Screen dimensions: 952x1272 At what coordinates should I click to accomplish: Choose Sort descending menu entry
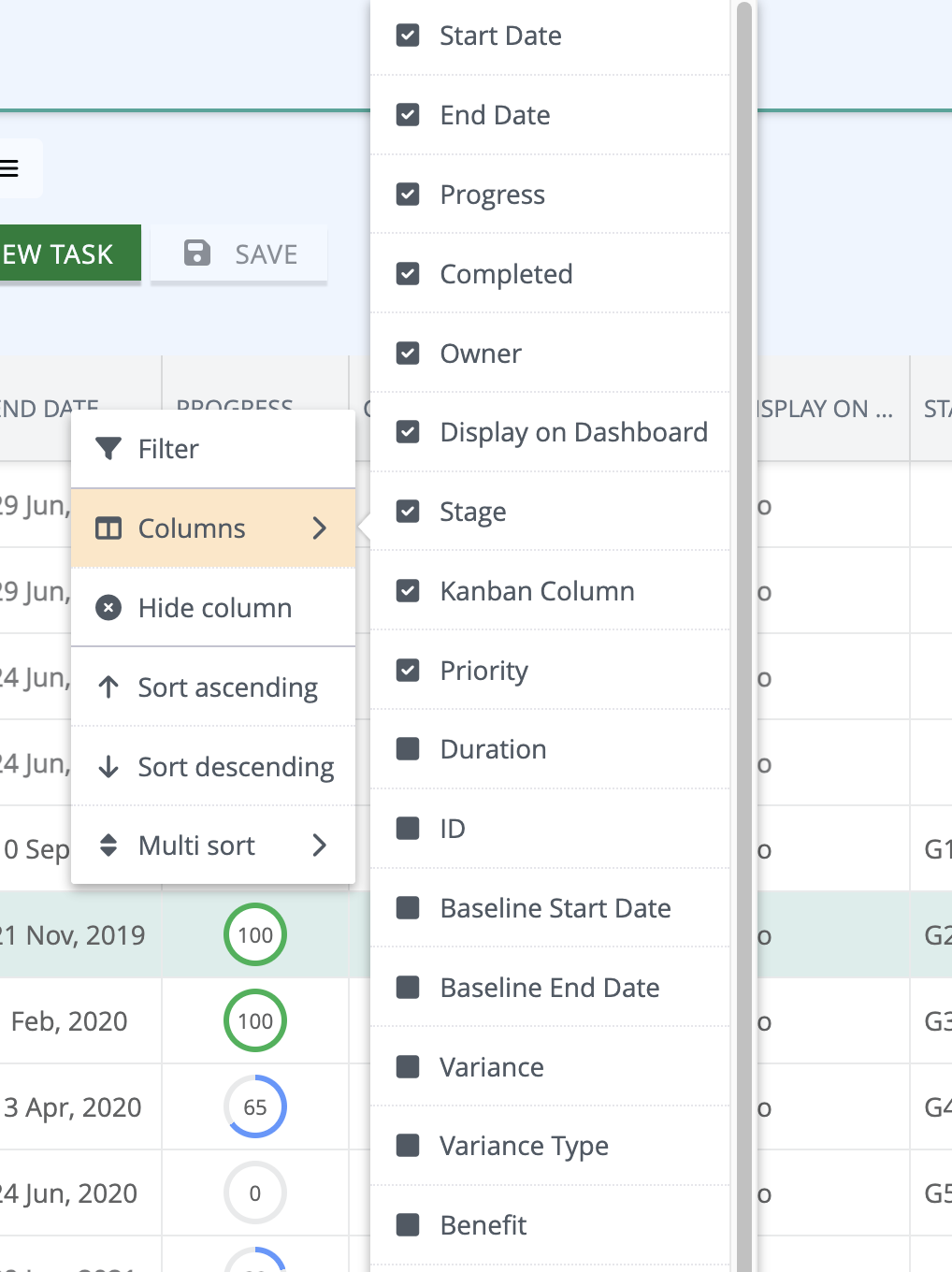[x=213, y=767]
